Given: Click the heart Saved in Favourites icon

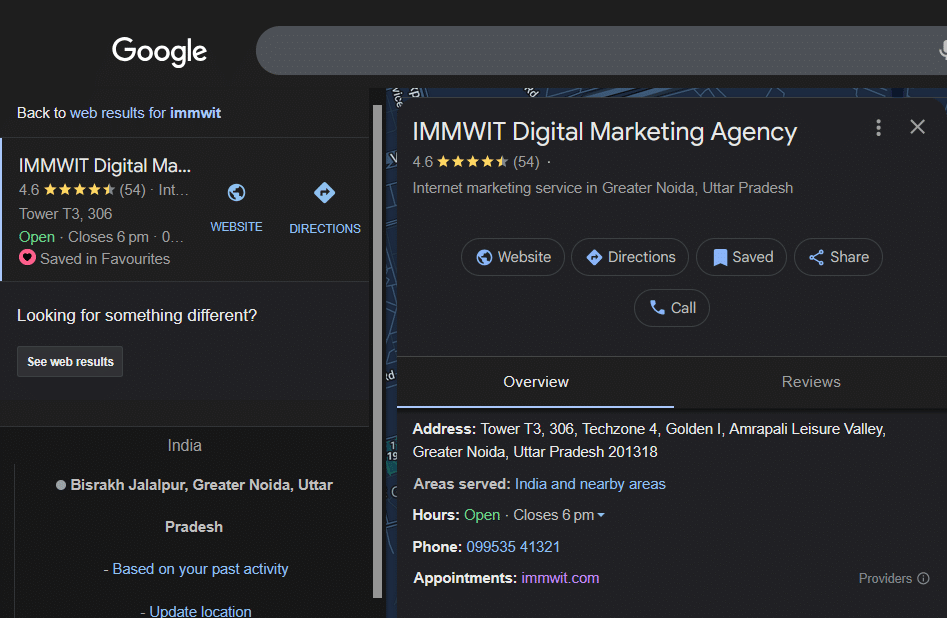Looking at the screenshot, I should 27,258.
